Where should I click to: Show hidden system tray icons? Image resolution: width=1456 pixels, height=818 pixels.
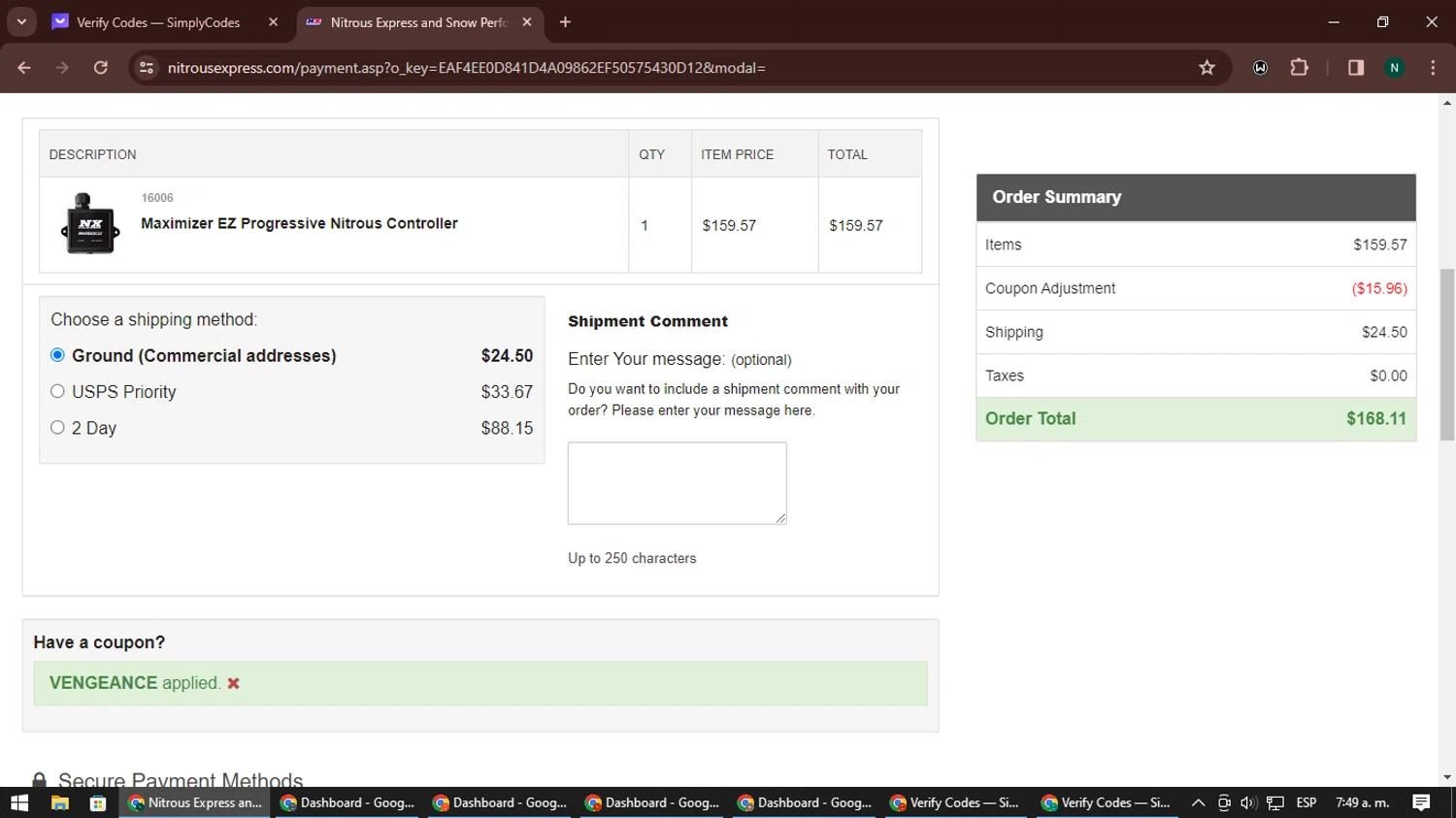click(x=1198, y=802)
